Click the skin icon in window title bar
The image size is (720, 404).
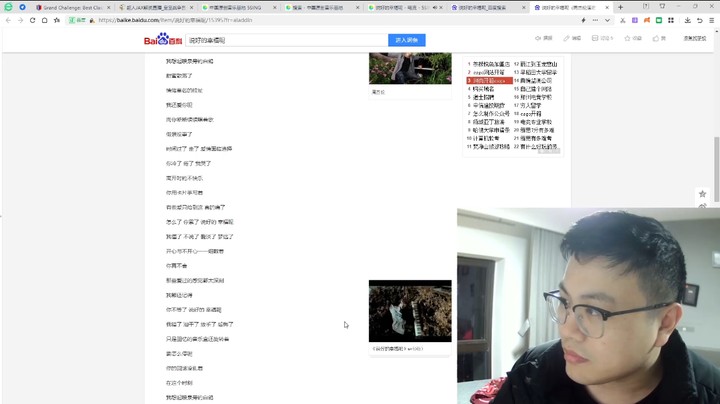(x=662, y=6)
